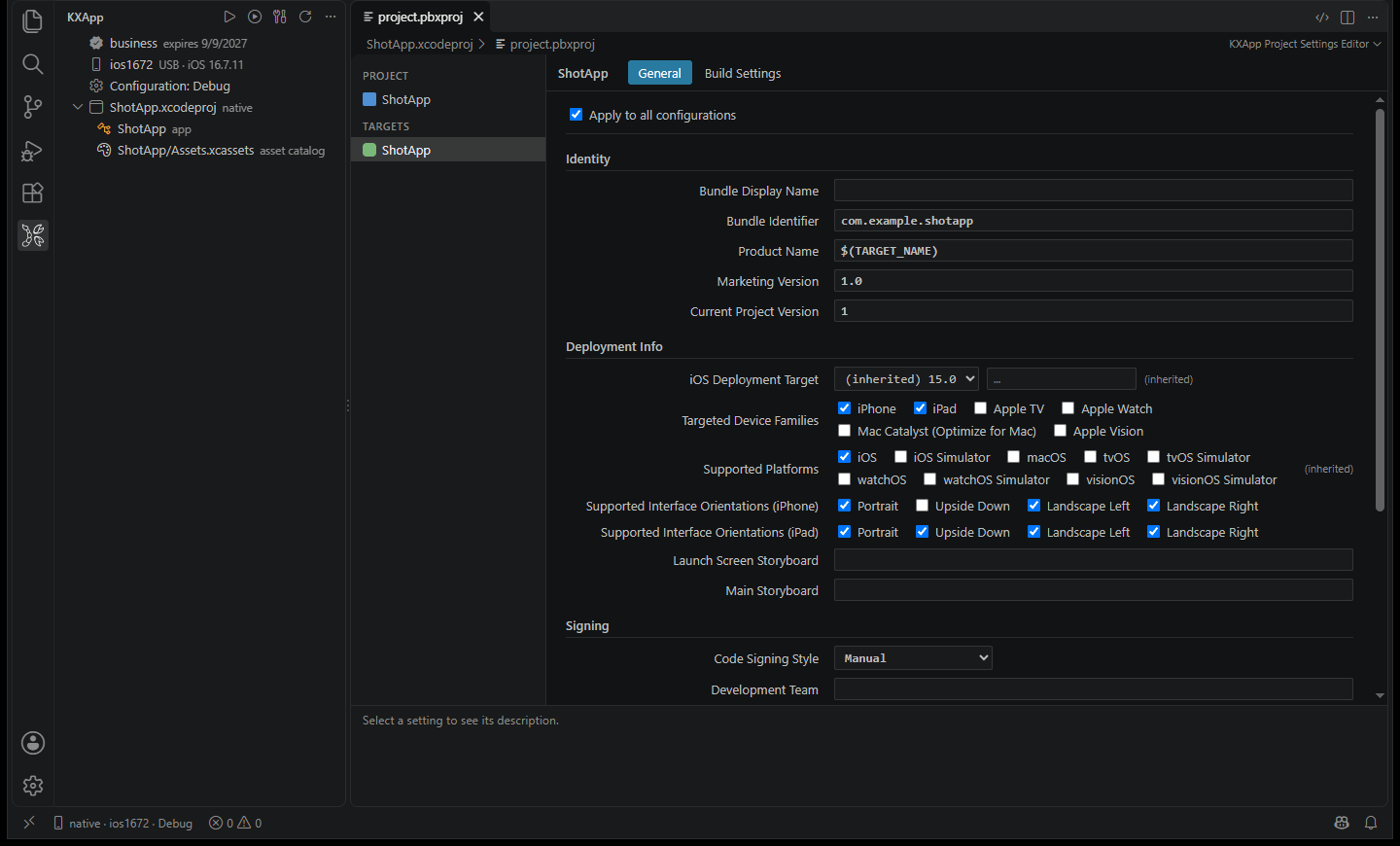
Task: Select the project.pbxproj editor tab
Action: coord(420,17)
